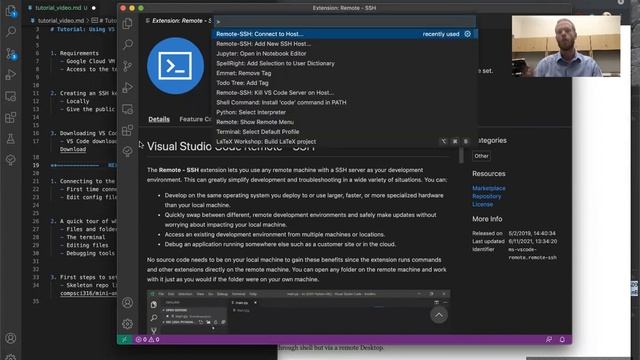This screenshot has height=360, width=640.
Task: Configure keybinding gear for Connect to Host
Action: pos(467,34)
